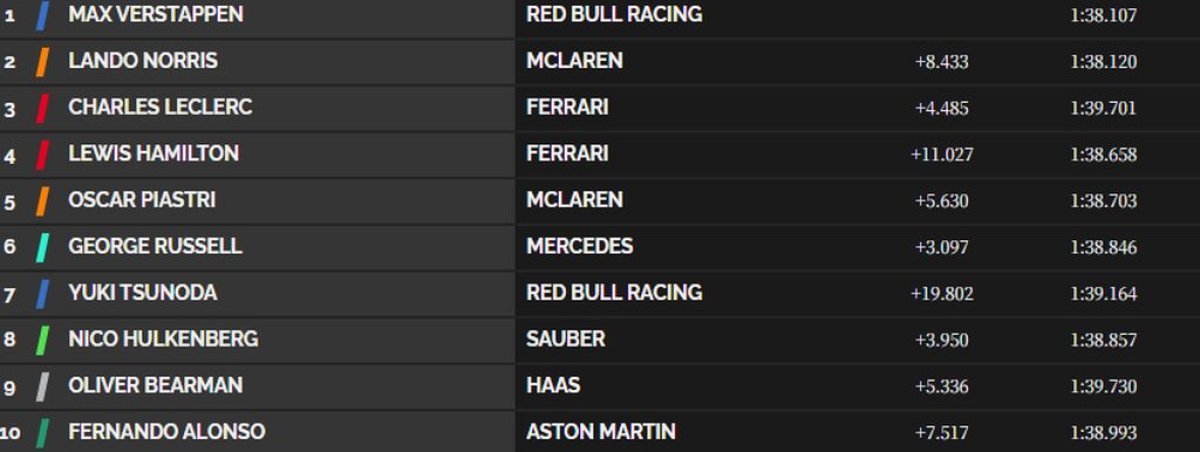This screenshot has width=1200, height=452.
Task: Open Max Verstappen's driver name
Action: coord(155,15)
